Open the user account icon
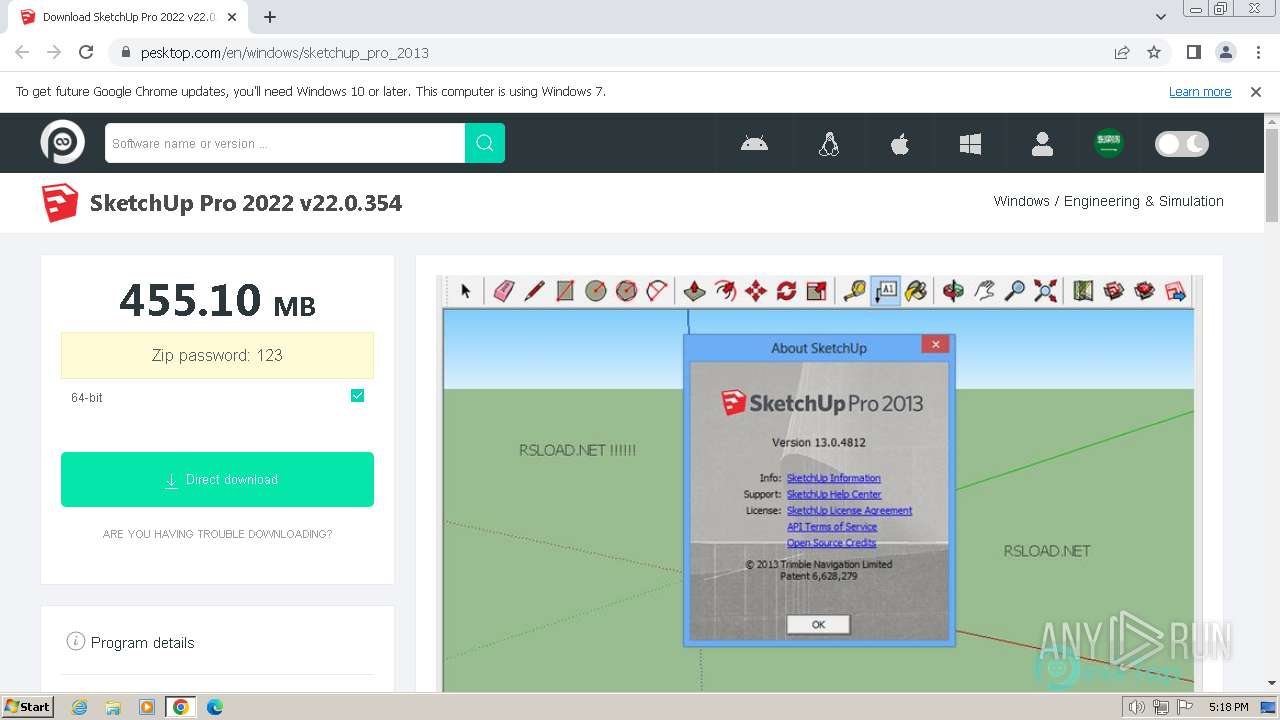This screenshot has width=1280, height=720. (x=1042, y=144)
